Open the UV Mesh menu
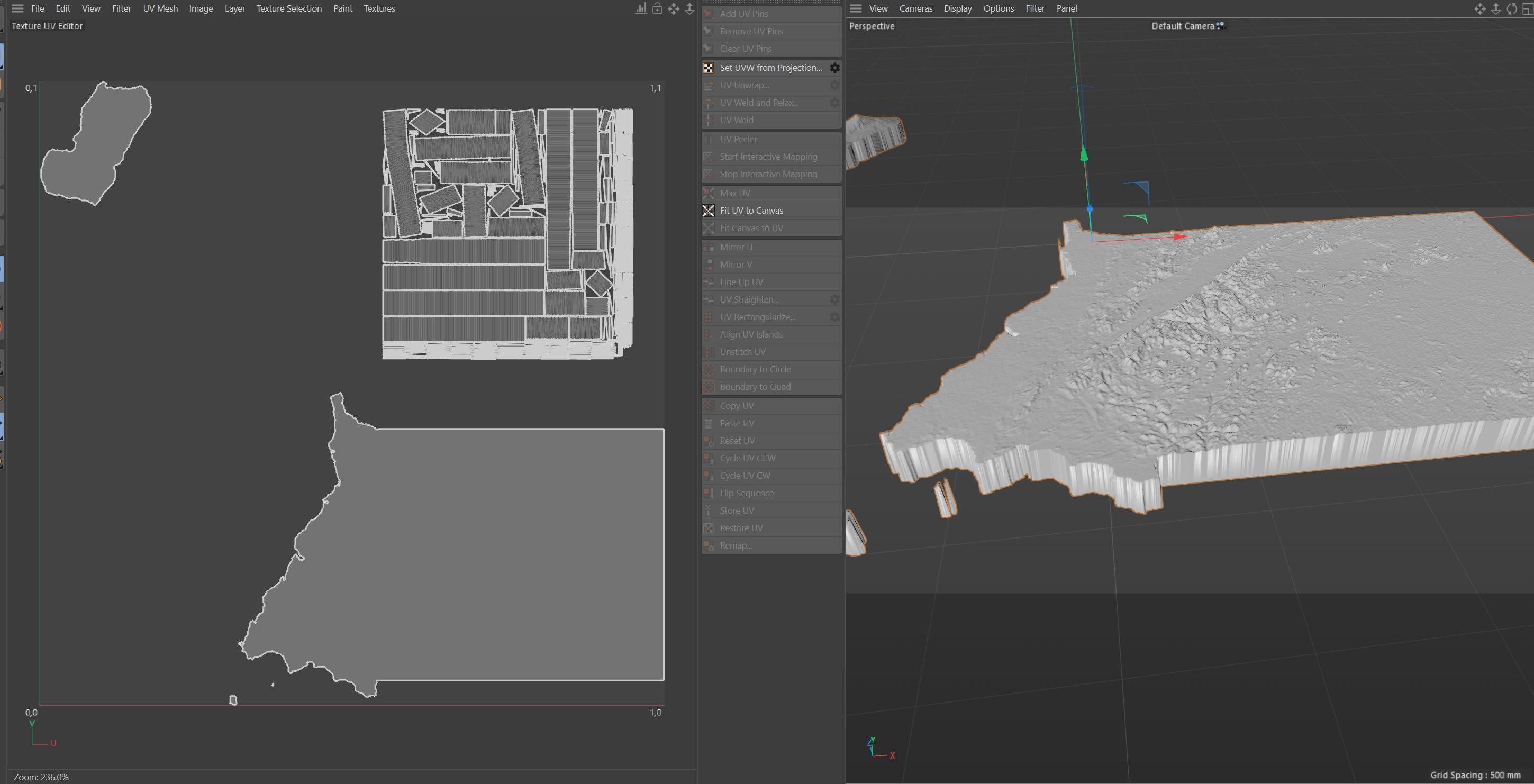1534x784 pixels. (160, 8)
